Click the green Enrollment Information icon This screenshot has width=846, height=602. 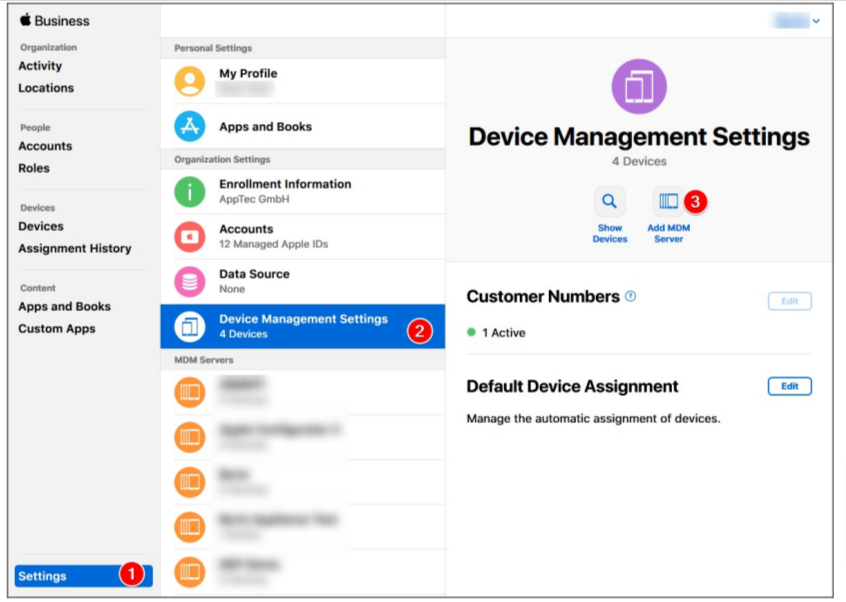pyautogui.click(x=190, y=191)
